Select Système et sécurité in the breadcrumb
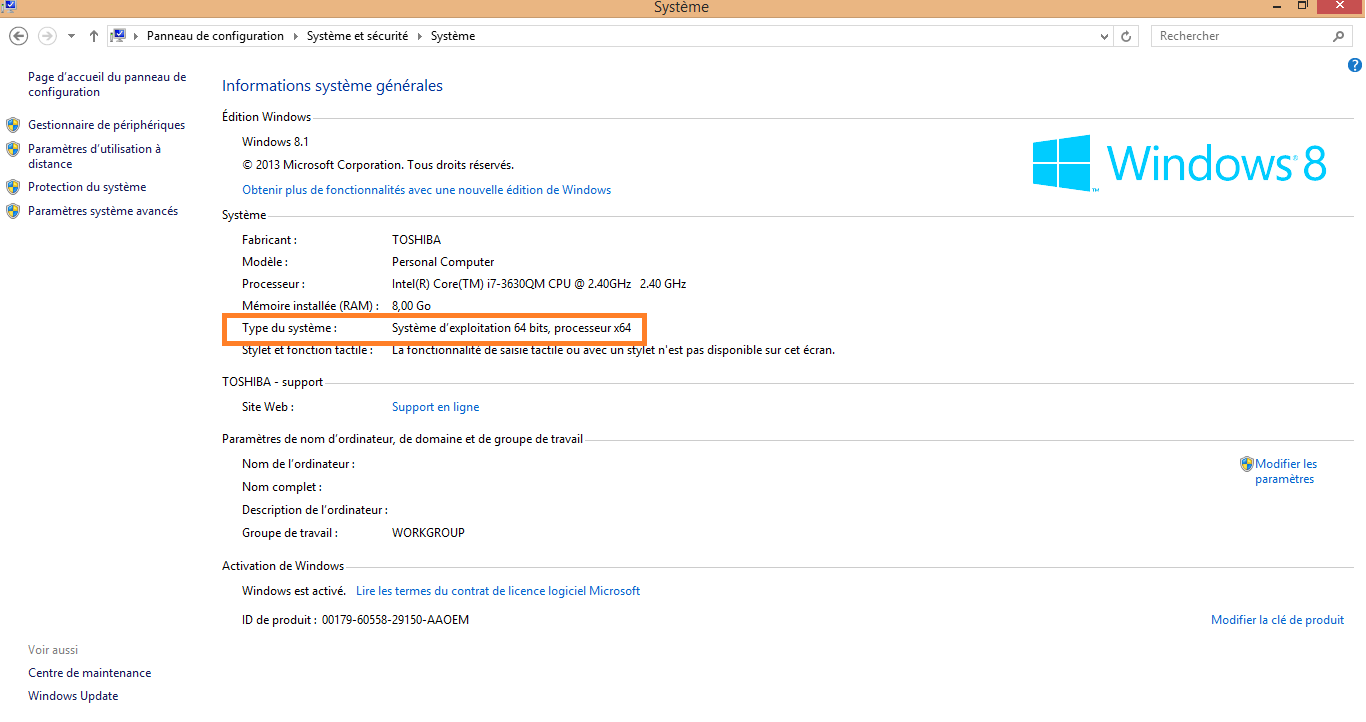Screen dimensions: 1366x722 (357, 36)
